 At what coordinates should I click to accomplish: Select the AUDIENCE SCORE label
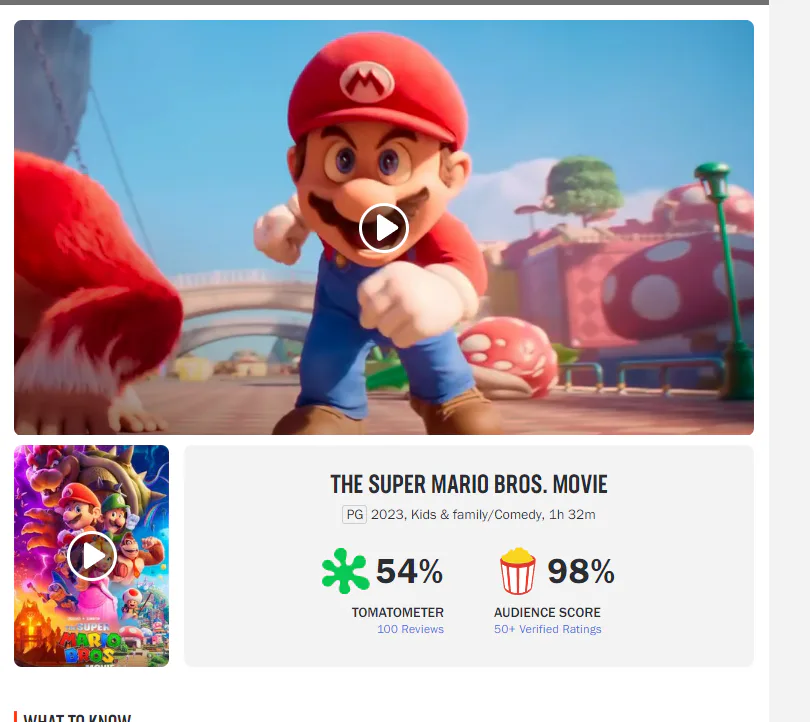pos(548,612)
